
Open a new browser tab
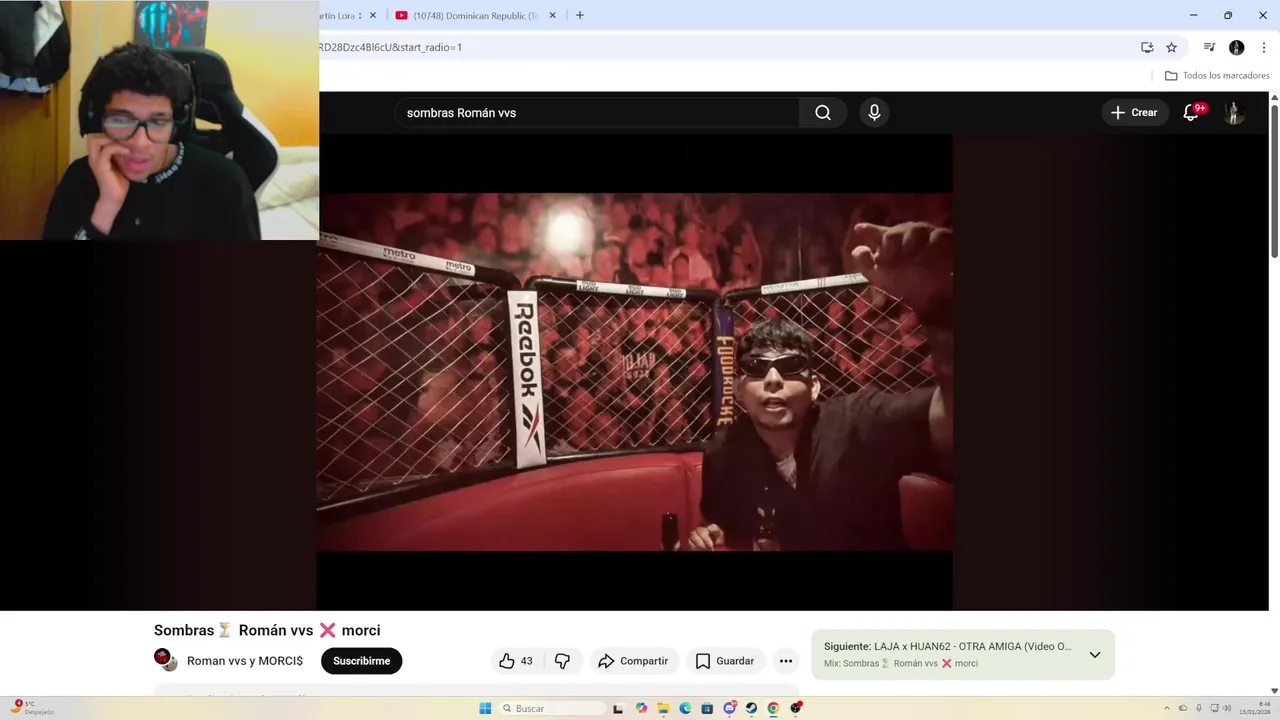click(x=580, y=15)
